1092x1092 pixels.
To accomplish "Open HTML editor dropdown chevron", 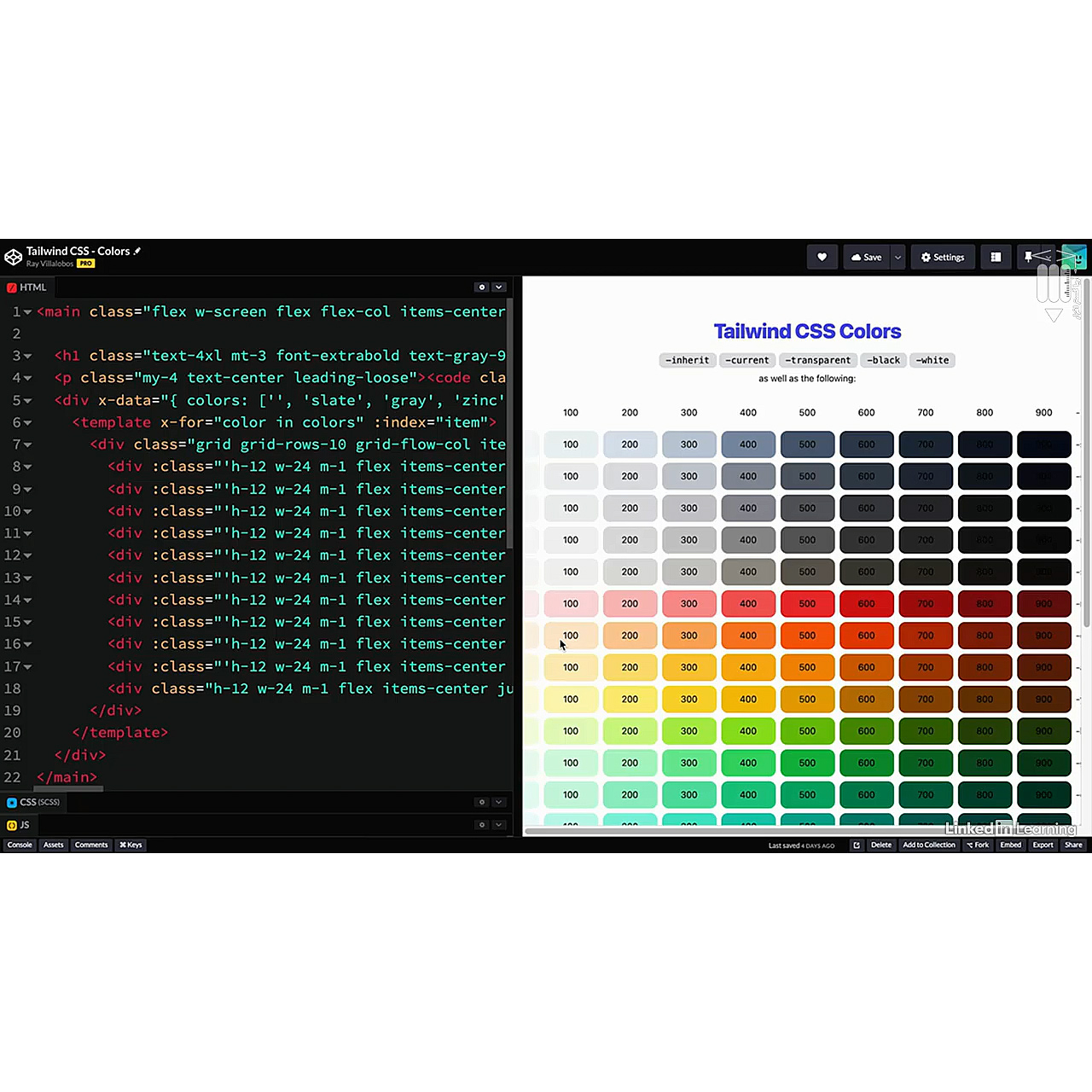I will point(499,288).
